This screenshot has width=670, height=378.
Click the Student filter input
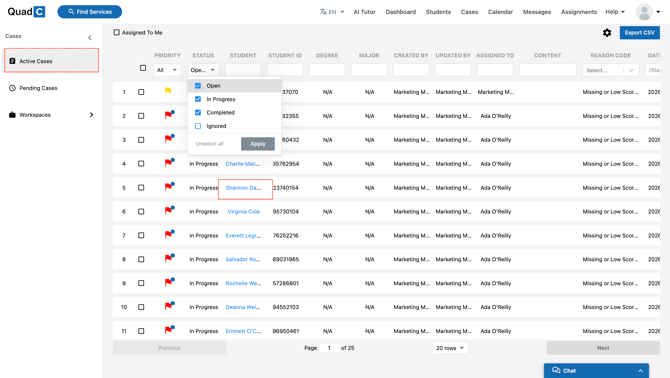click(243, 70)
